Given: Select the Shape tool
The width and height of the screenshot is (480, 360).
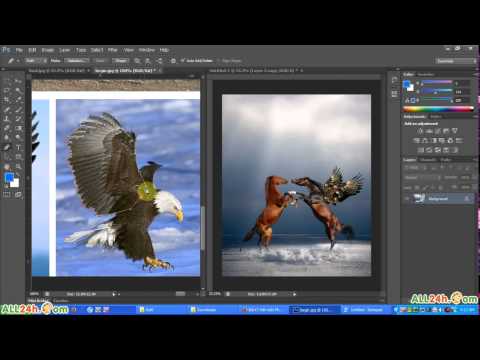Looking at the screenshot, I should (x=18, y=156).
